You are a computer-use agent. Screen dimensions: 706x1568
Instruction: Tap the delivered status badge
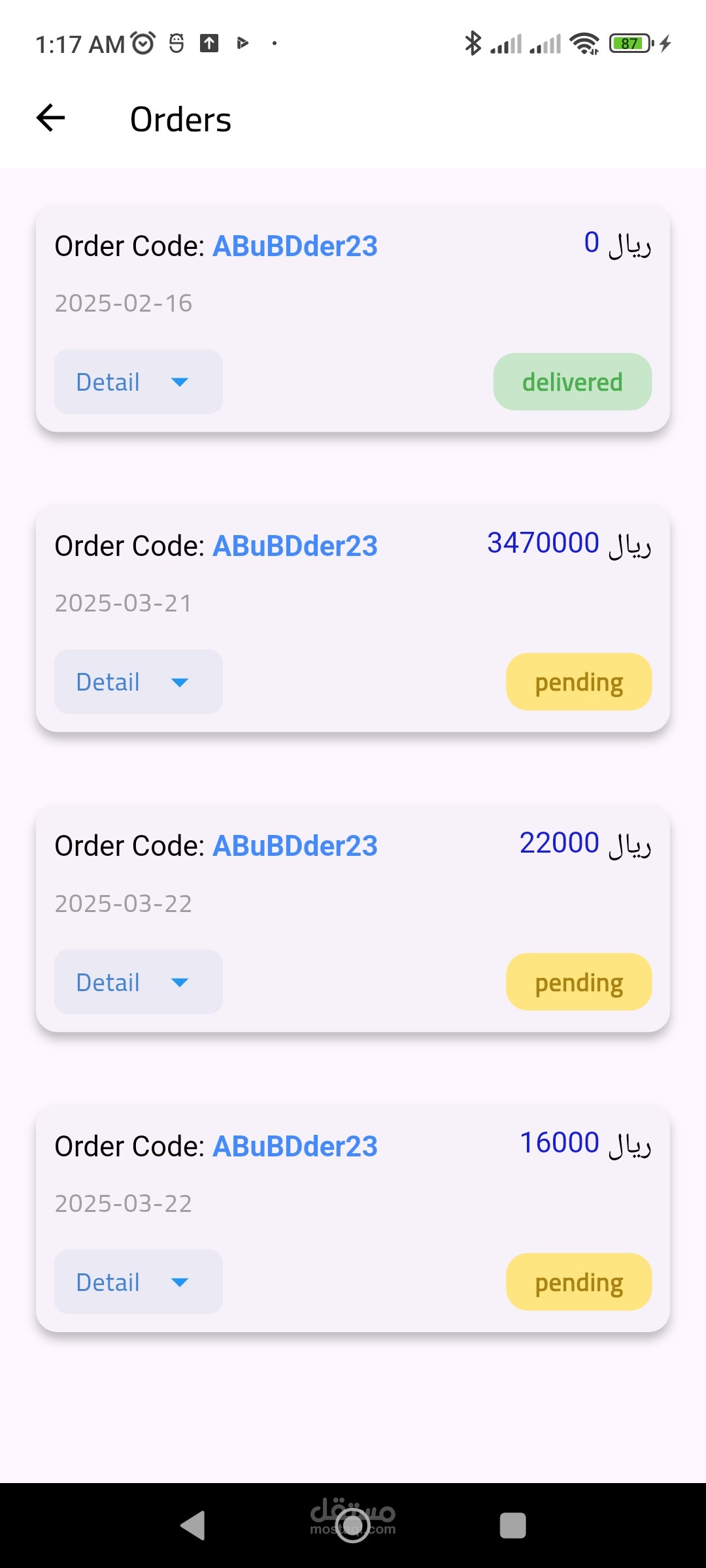coord(572,382)
